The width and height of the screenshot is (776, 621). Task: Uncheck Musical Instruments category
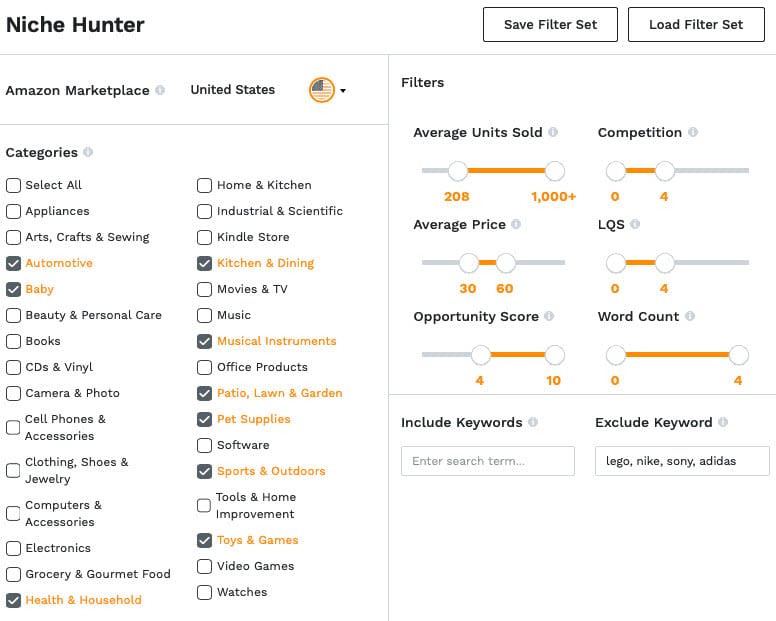[x=204, y=341]
